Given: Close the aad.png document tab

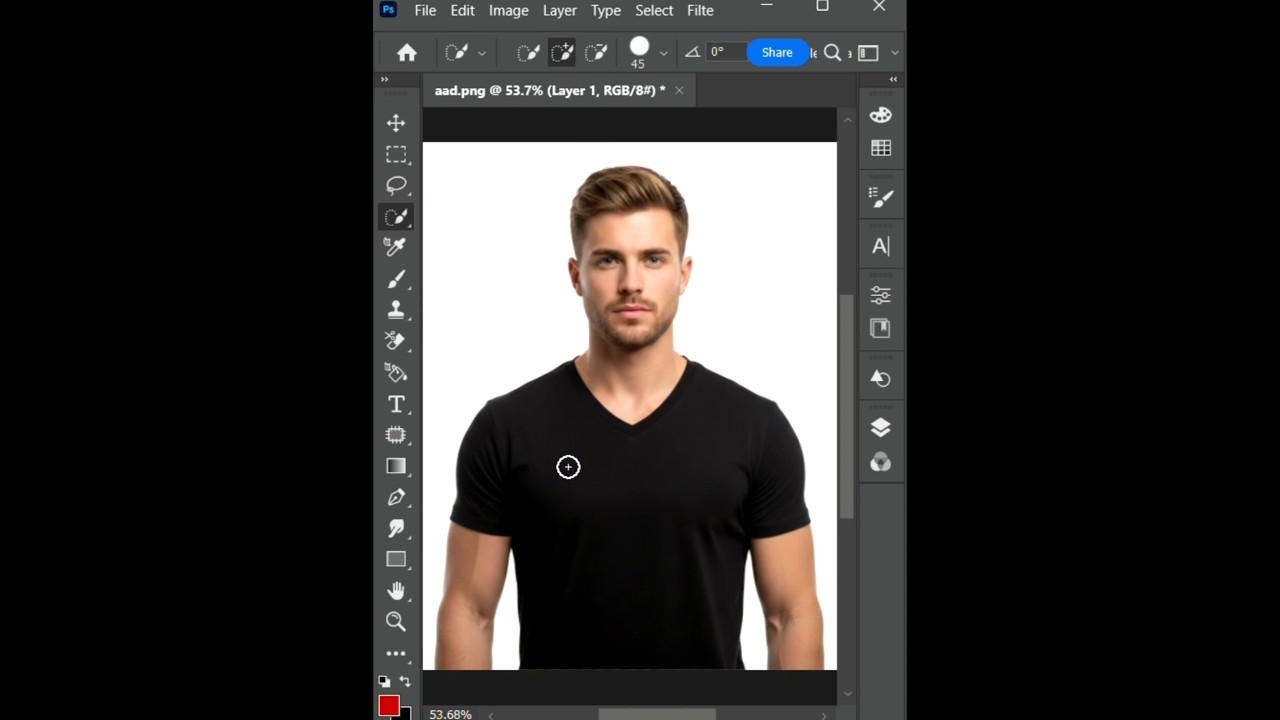Looking at the screenshot, I should [679, 90].
